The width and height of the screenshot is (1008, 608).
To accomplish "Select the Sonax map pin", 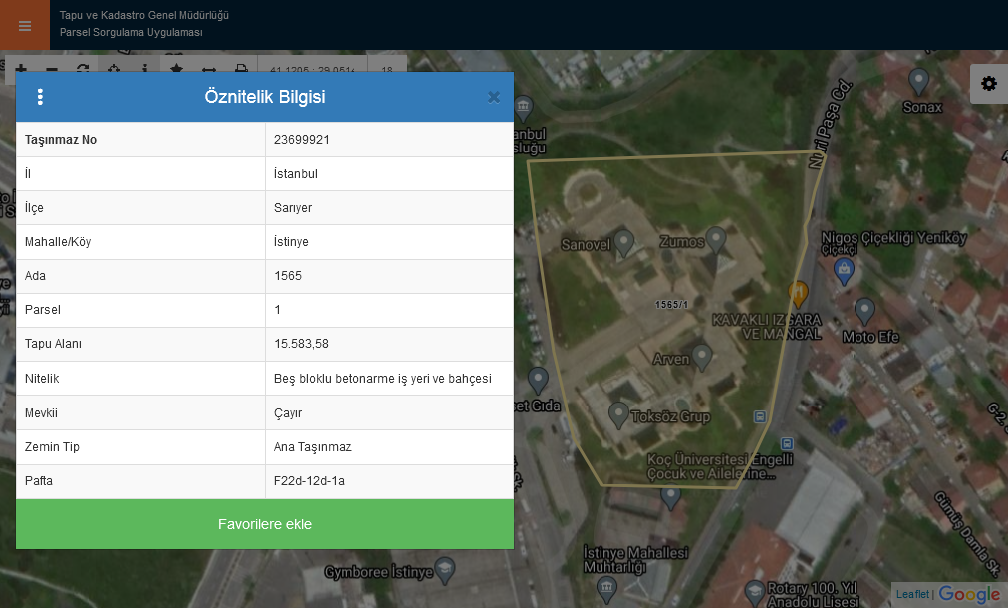I will pos(918,81).
